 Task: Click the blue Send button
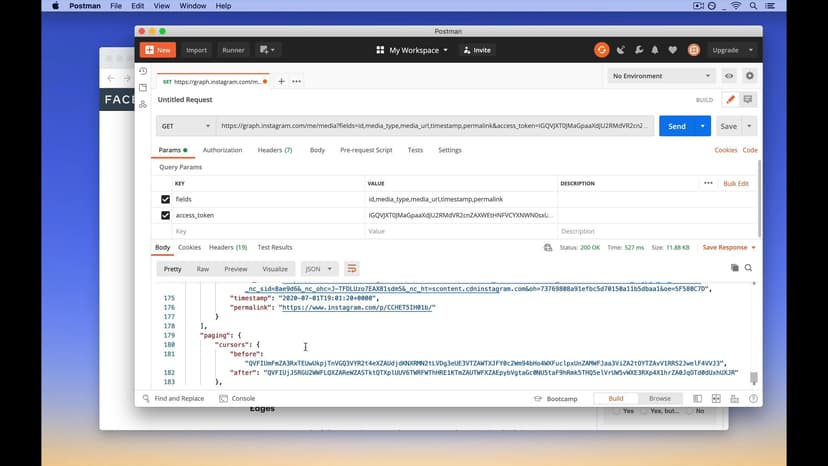(677, 126)
